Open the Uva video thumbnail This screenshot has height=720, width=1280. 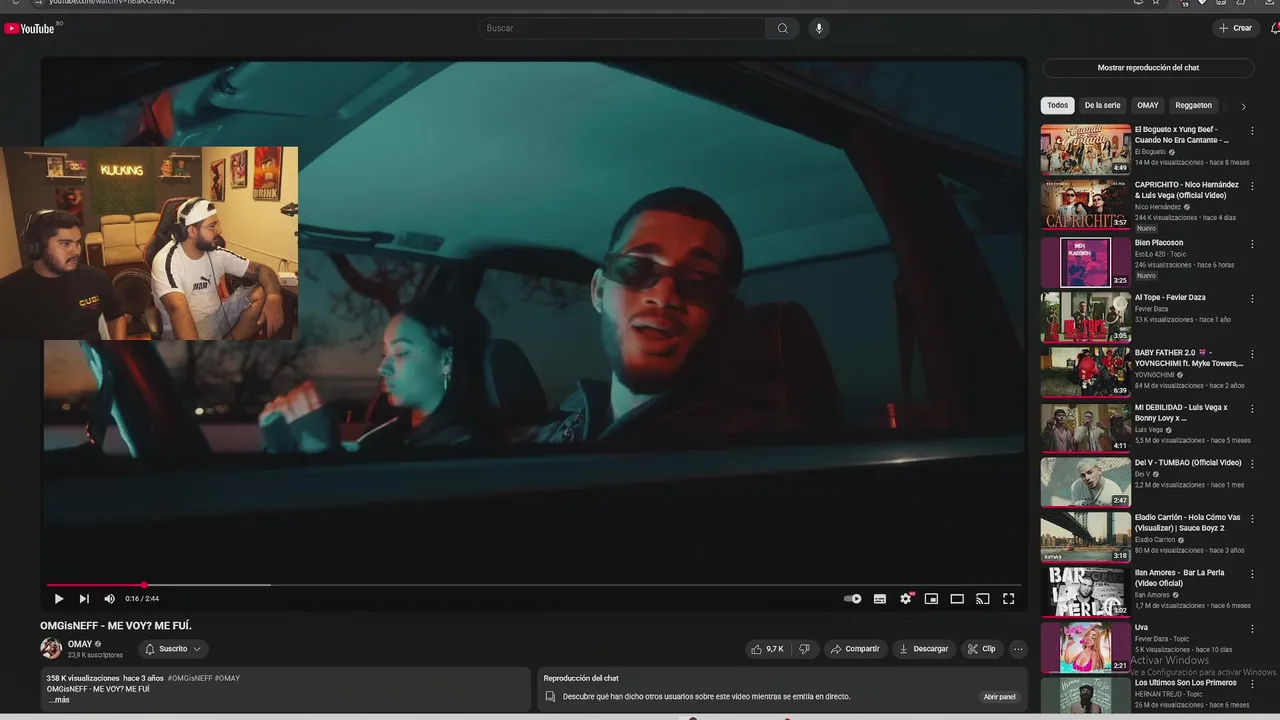pyautogui.click(x=1086, y=646)
